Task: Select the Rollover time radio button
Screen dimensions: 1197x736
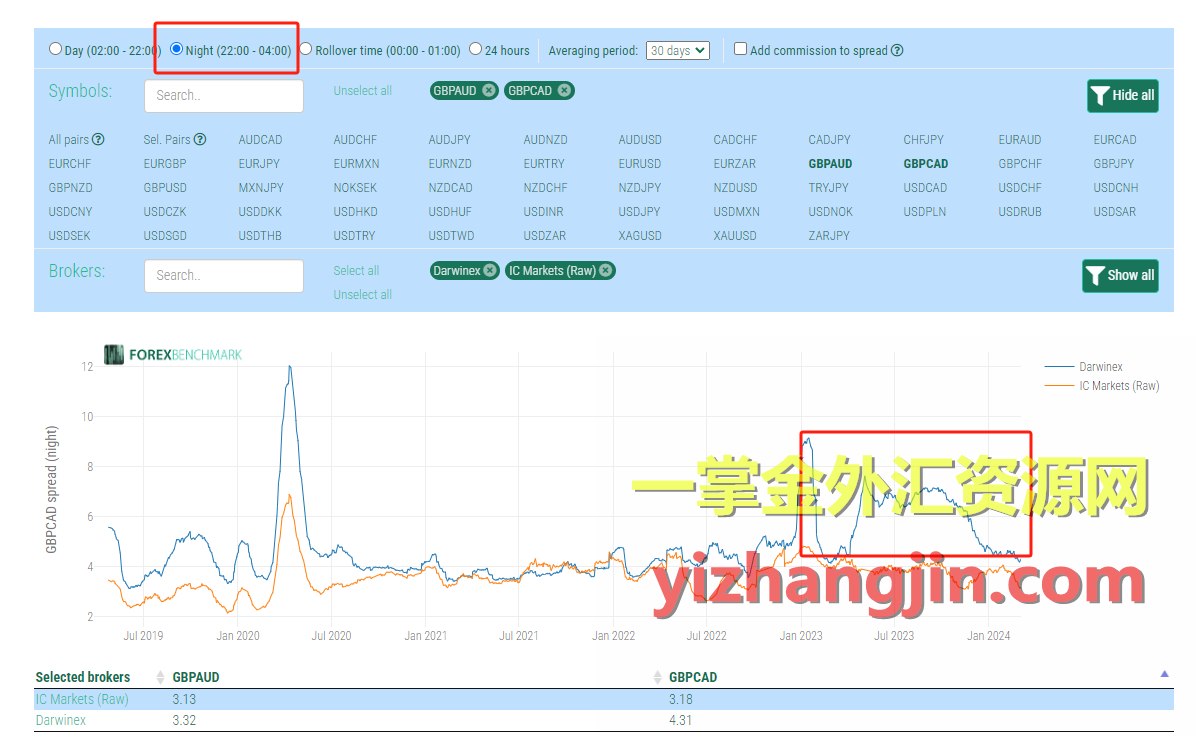Action: 306,49
